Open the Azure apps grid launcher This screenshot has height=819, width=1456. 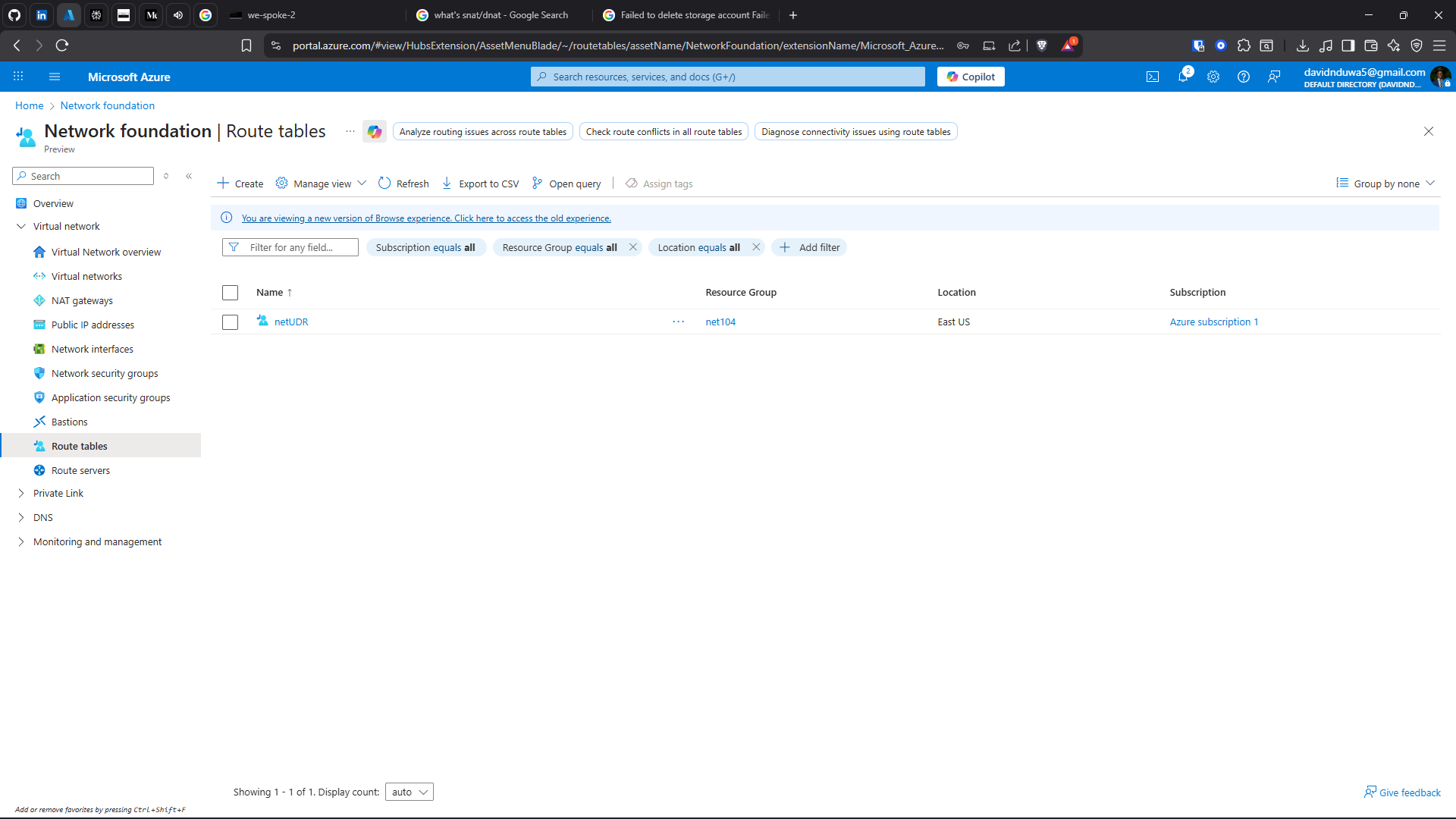click(x=18, y=77)
